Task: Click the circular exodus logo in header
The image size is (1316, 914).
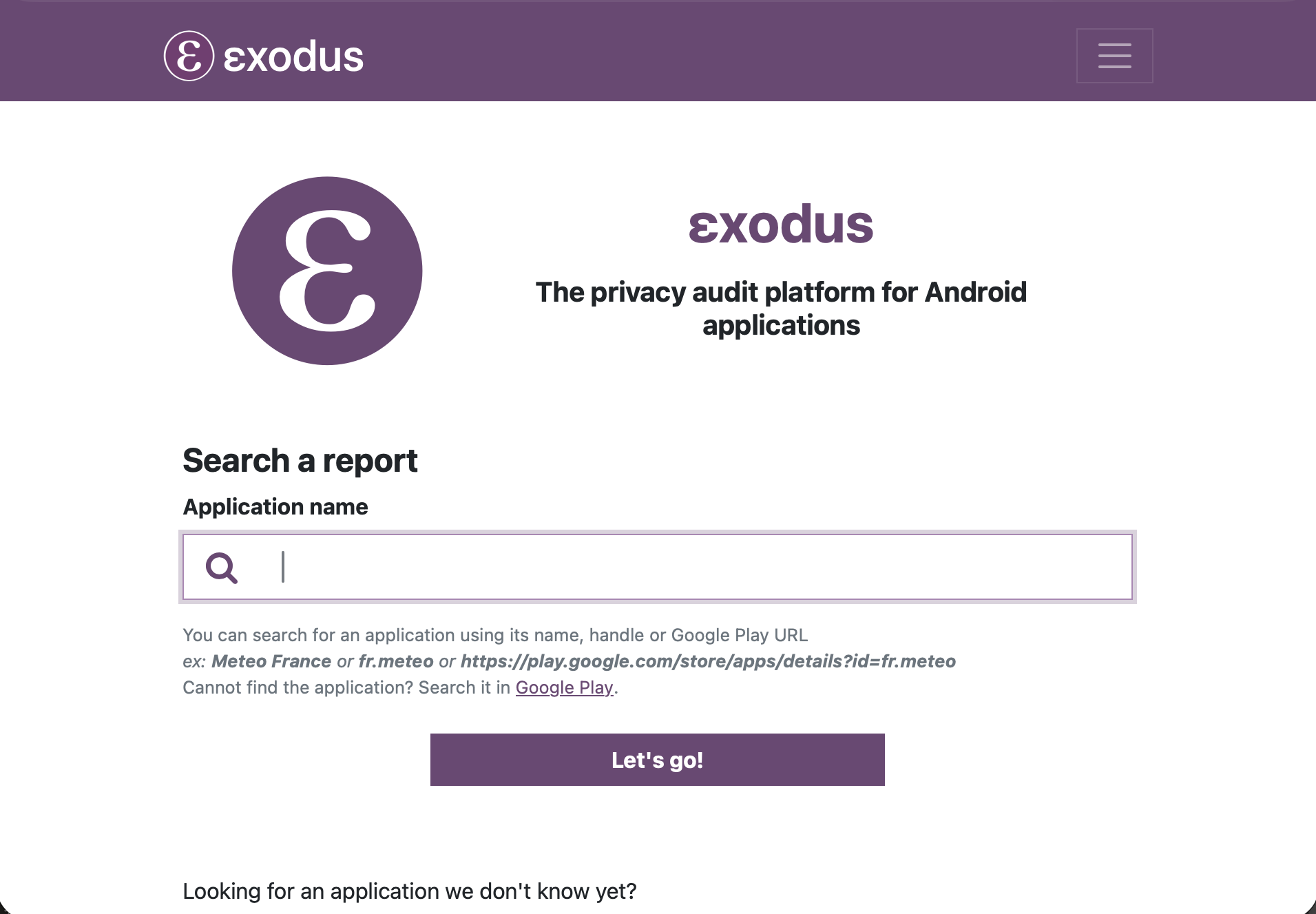Action: (189, 56)
